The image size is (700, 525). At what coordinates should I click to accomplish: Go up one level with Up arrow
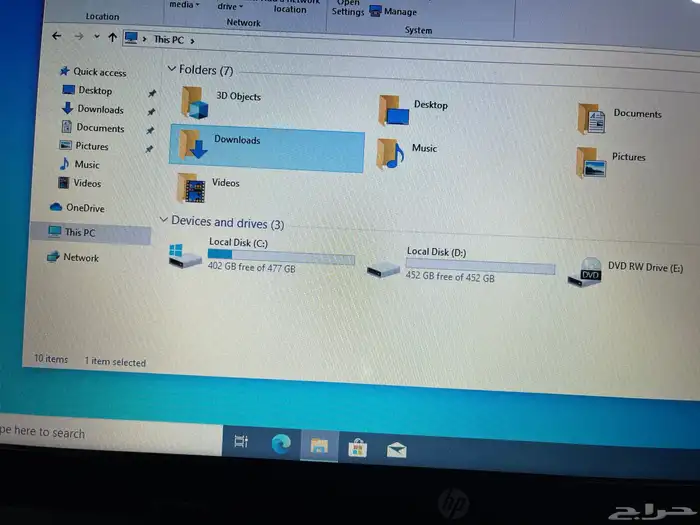click(x=112, y=38)
